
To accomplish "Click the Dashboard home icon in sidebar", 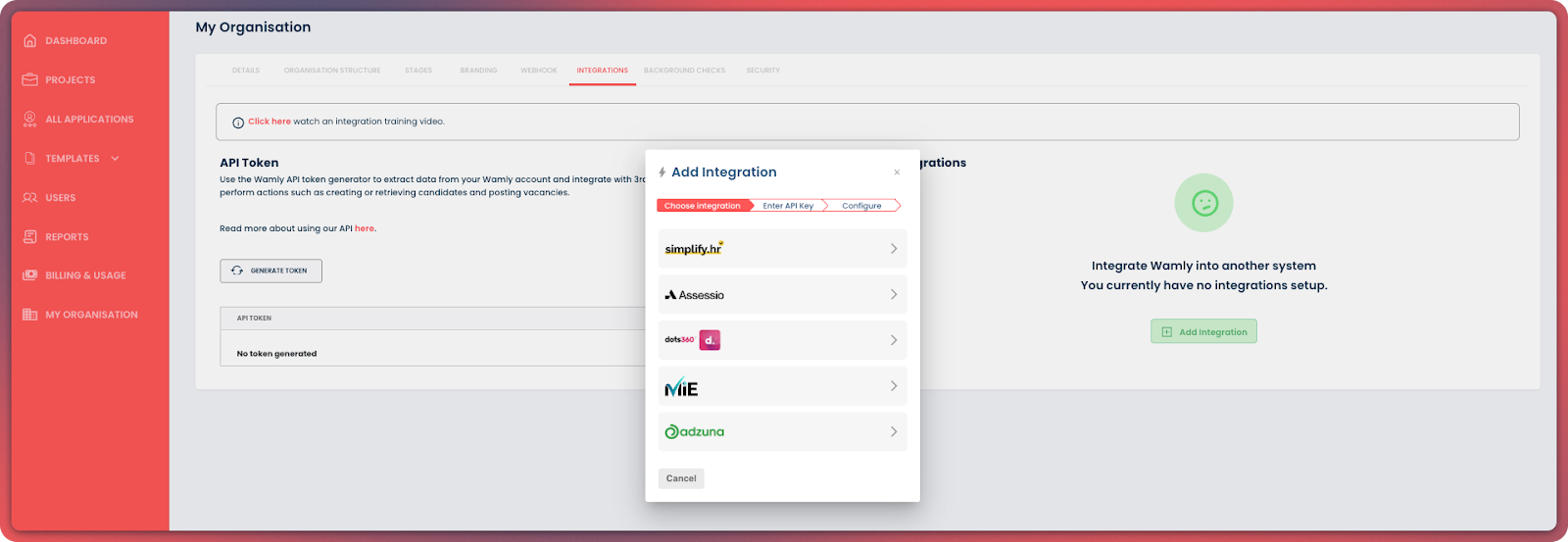I will point(29,41).
